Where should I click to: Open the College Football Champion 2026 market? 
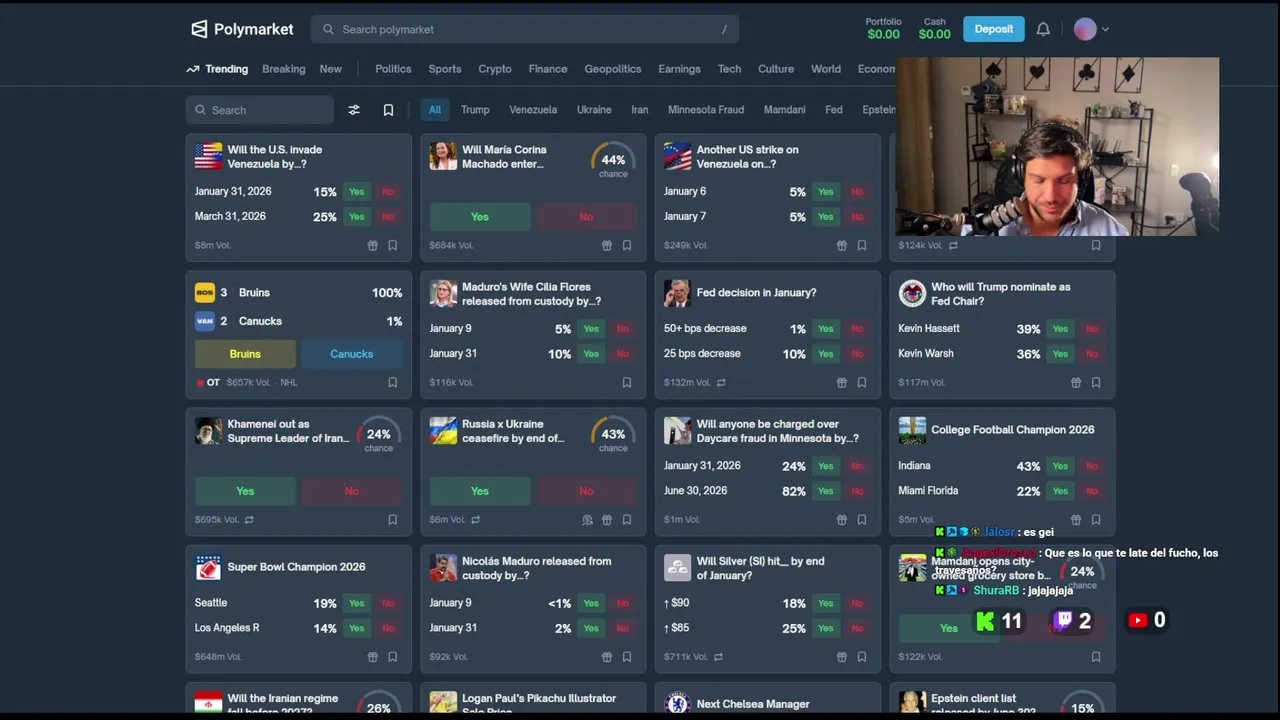click(1012, 430)
